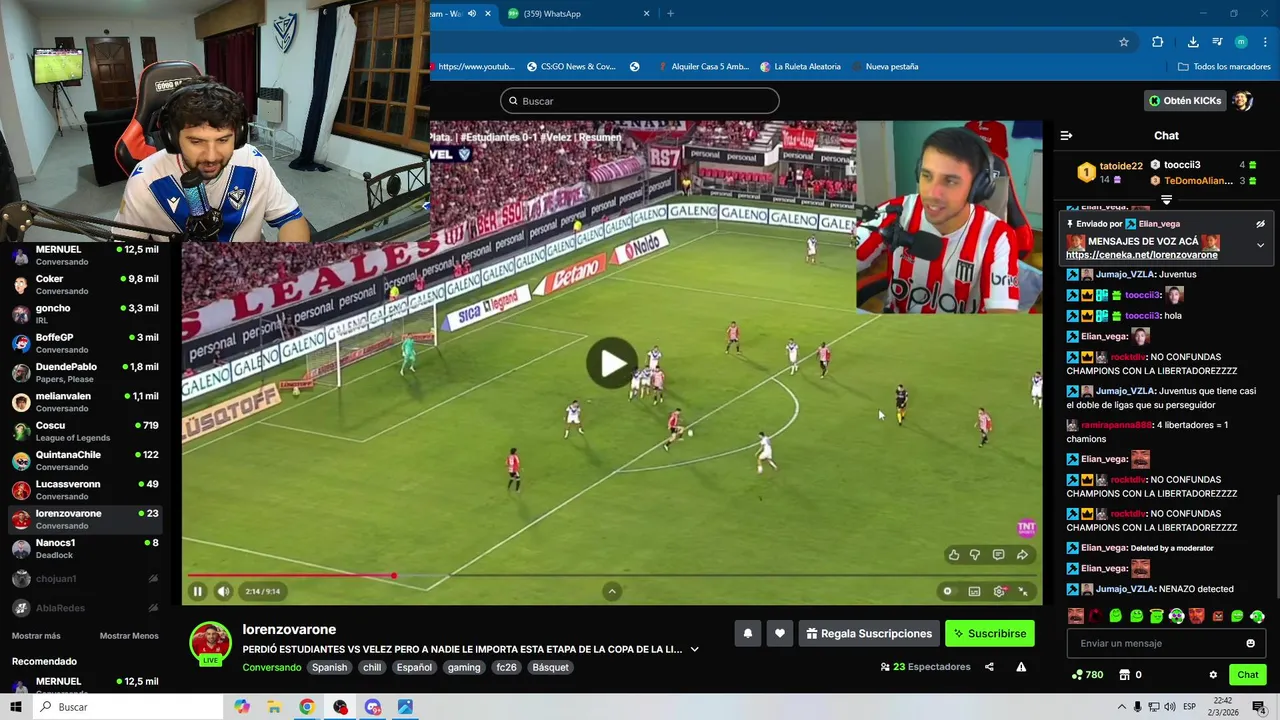
Task: Open Chrome three-dot menu
Action: pos(1263,42)
